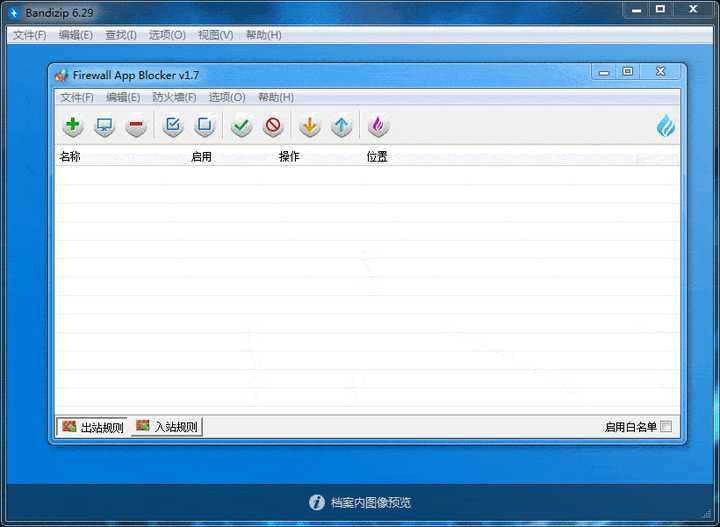Open 文件(F) menu in Firewall App Blocker
The image size is (720, 527).
(77, 97)
